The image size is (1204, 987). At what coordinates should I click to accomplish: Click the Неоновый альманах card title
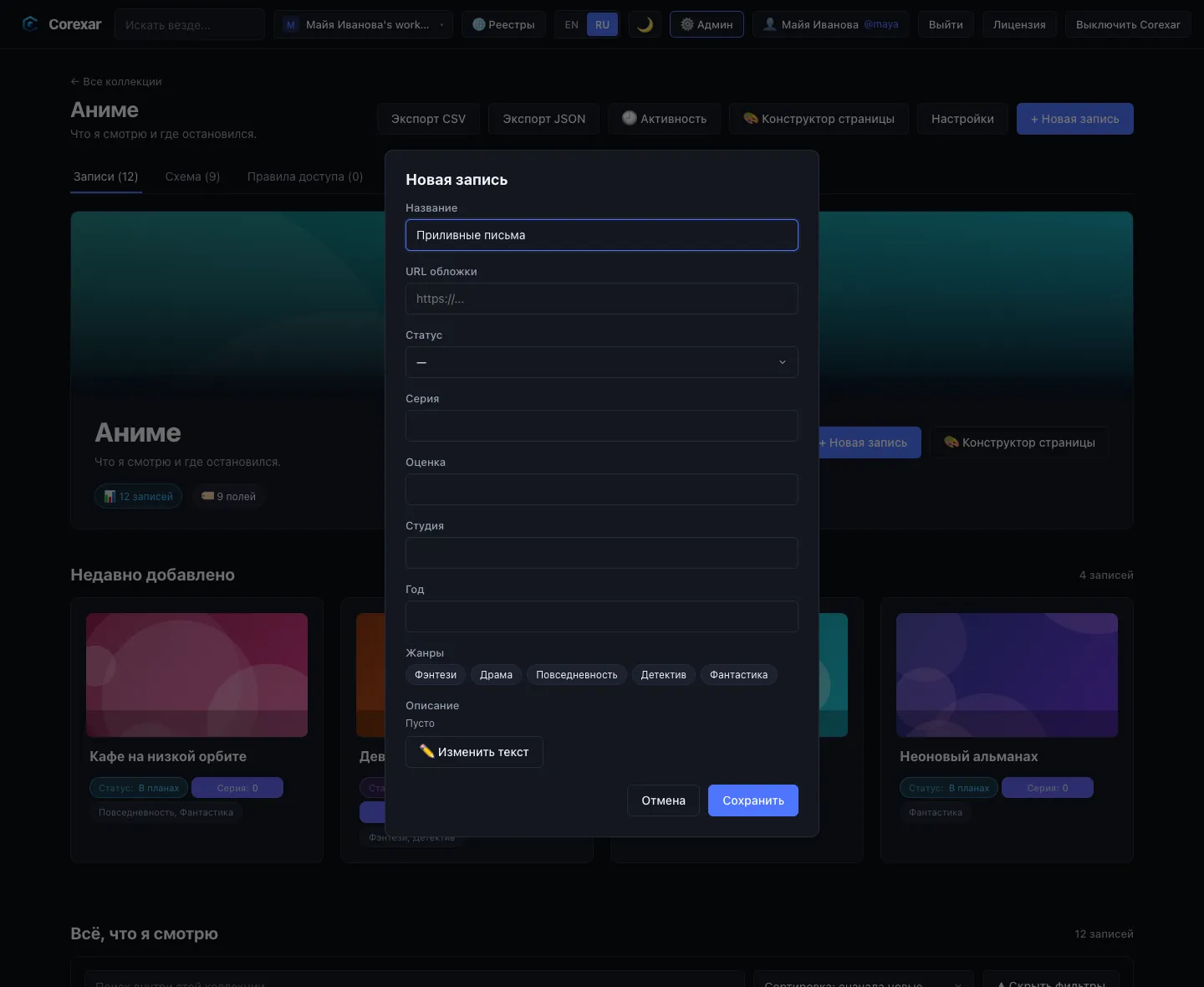click(x=969, y=756)
